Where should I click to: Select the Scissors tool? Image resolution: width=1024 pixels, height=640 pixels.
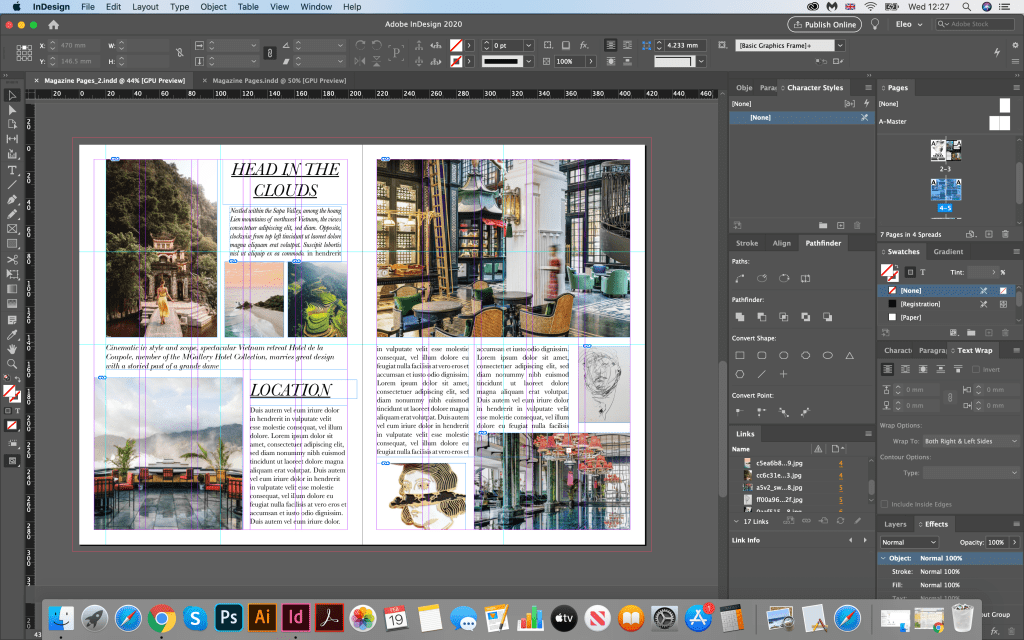pos(12,260)
